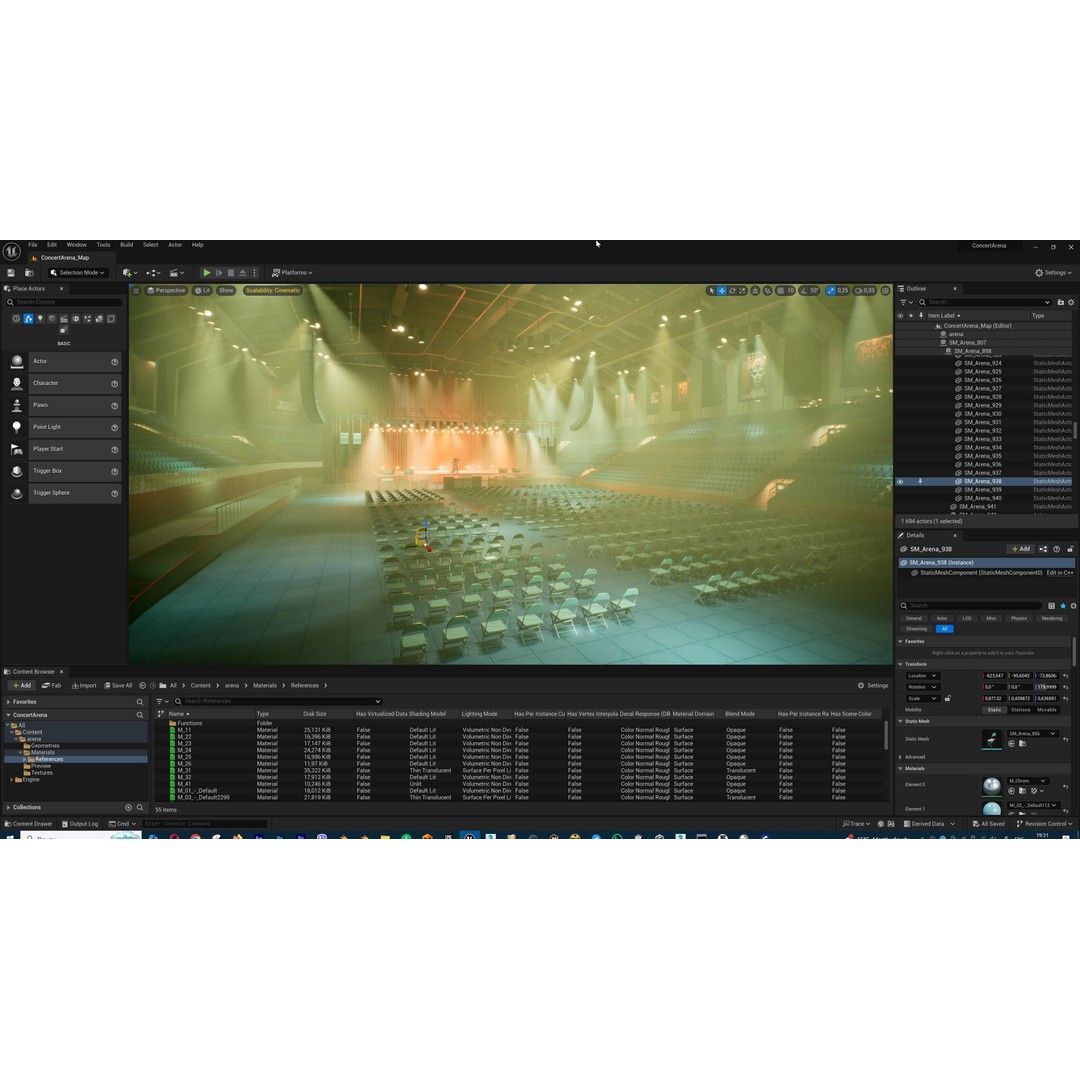Toggle the Scale lock ratio icon
The height and width of the screenshot is (1080, 1080).
tap(948, 698)
